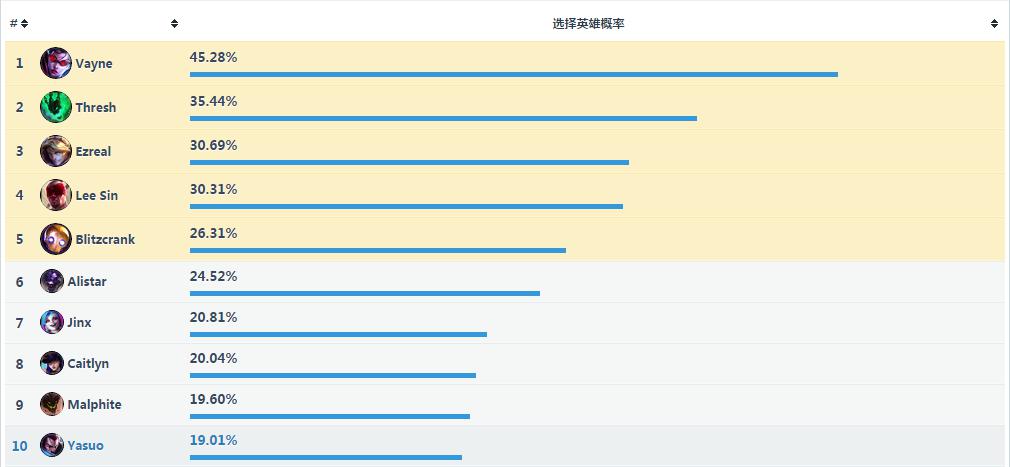Image resolution: width=1010 pixels, height=467 pixels.
Task: Click the 选择英雄概率 column header
Action: coord(589,24)
